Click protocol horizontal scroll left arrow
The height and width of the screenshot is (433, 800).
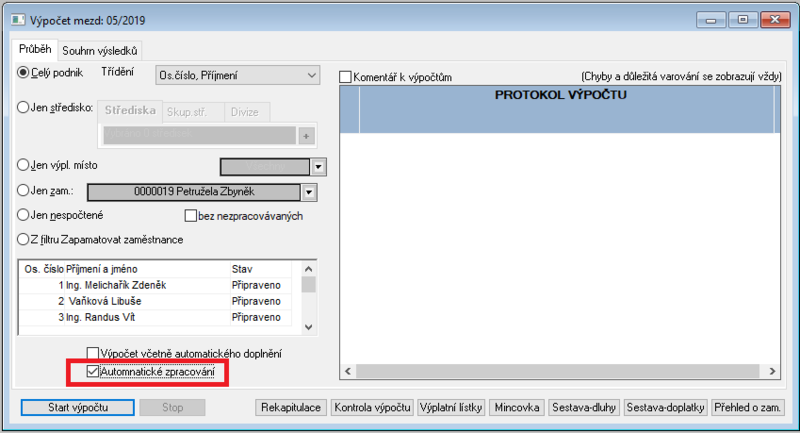(x=348, y=371)
